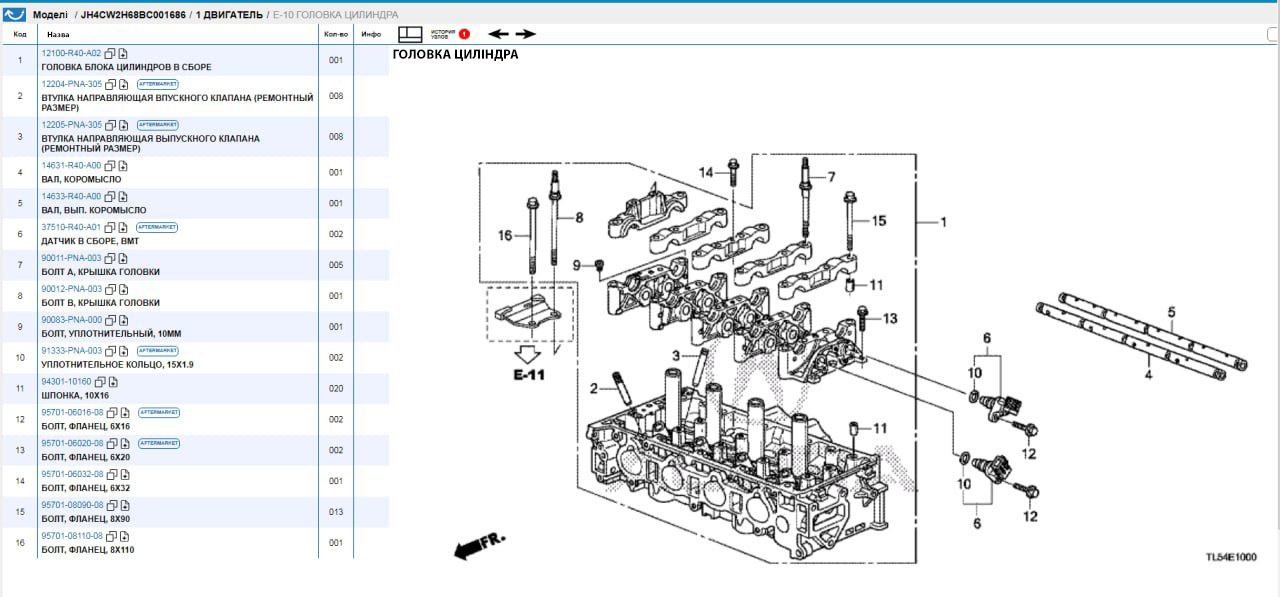Toggle the split panel layout icon

coord(411,34)
